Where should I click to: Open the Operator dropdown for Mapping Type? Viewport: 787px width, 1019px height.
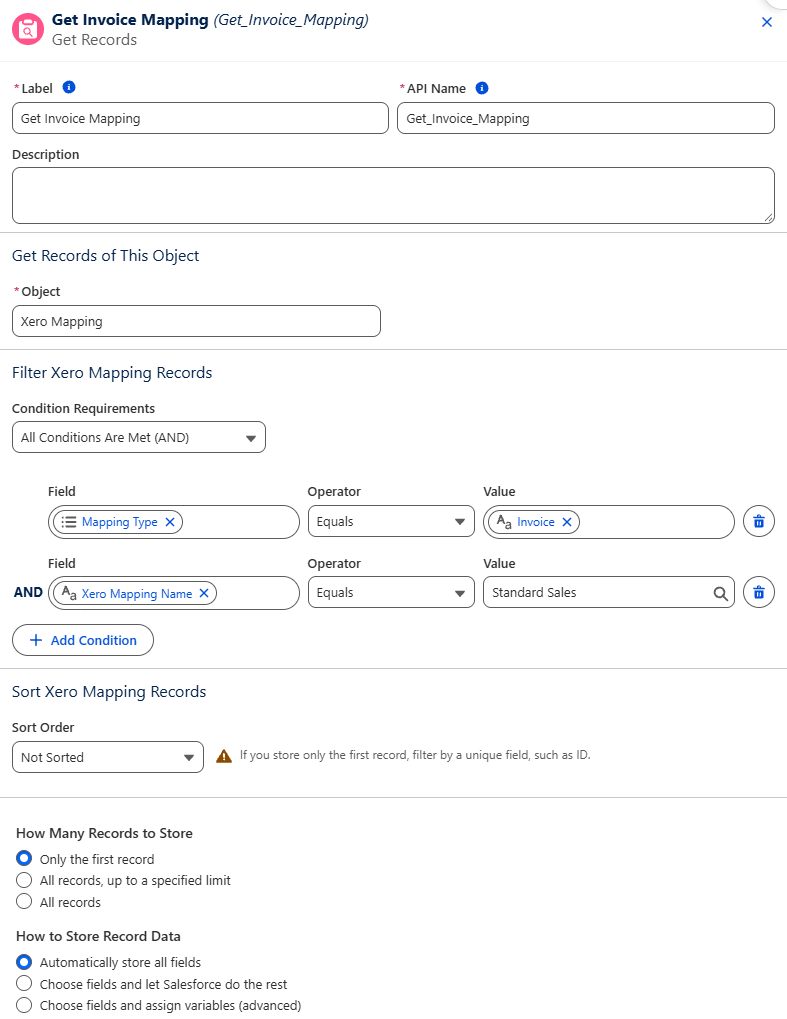click(x=391, y=521)
